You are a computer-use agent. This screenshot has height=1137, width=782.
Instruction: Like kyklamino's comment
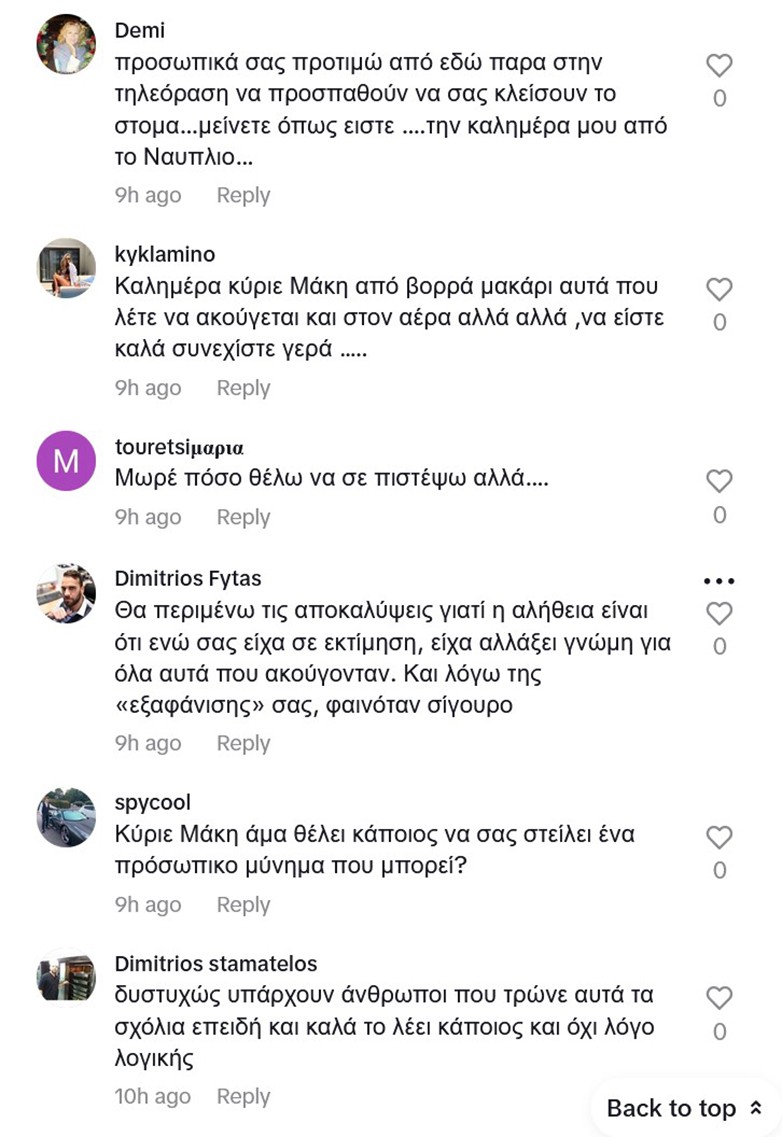point(719,290)
